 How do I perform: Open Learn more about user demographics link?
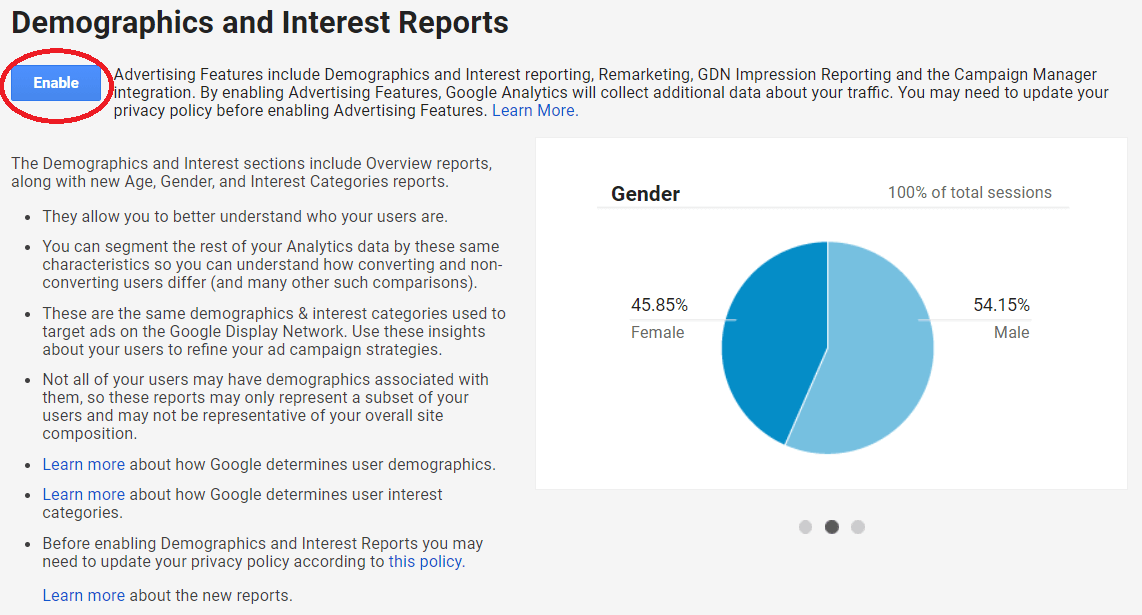(83, 464)
